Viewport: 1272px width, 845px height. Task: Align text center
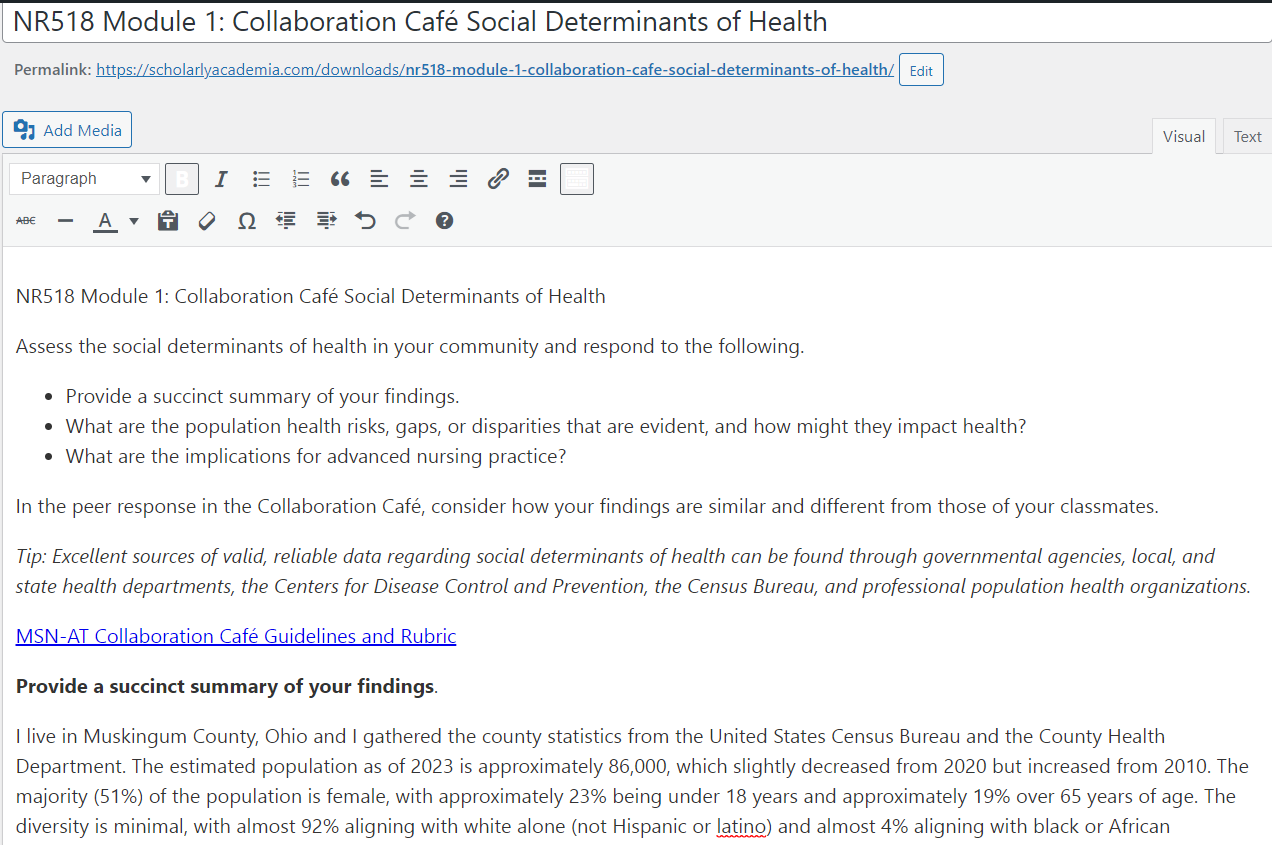[419, 179]
